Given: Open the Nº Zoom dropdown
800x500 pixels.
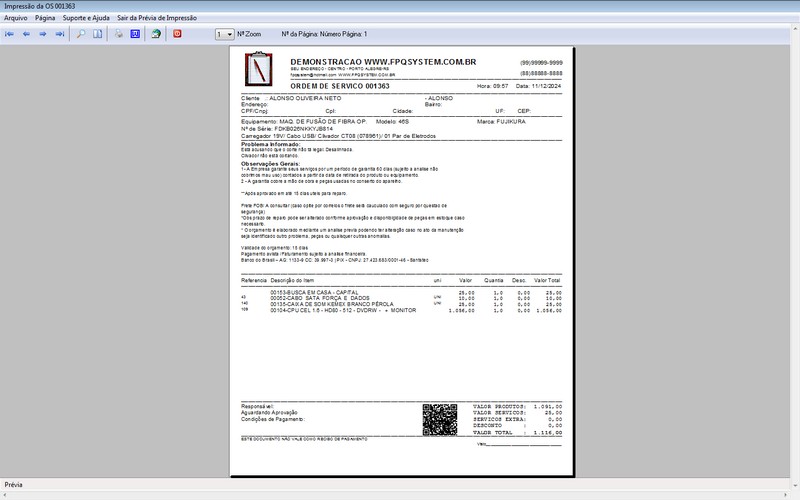Looking at the screenshot, I should 224,34.
